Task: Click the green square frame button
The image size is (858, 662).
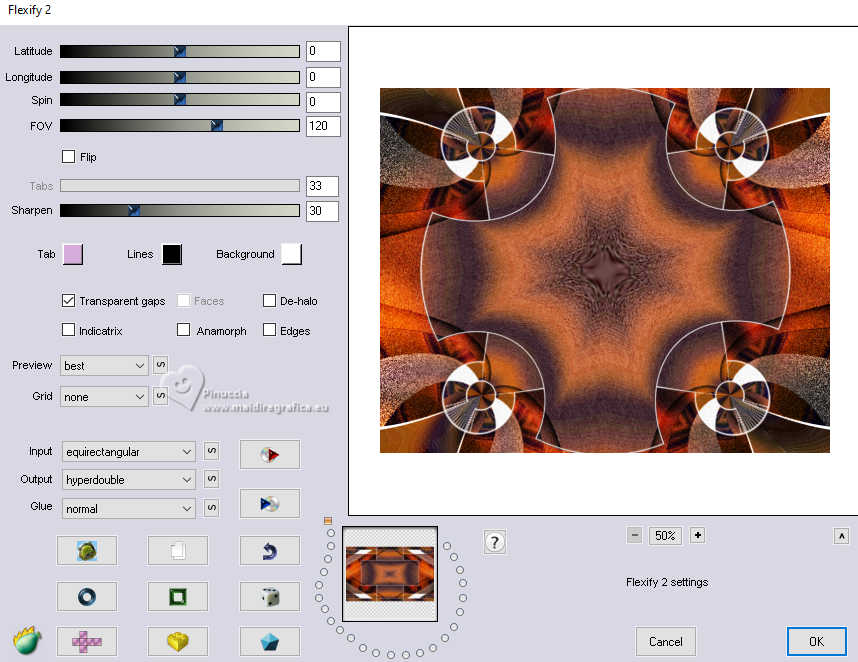Action: point(178,596)
